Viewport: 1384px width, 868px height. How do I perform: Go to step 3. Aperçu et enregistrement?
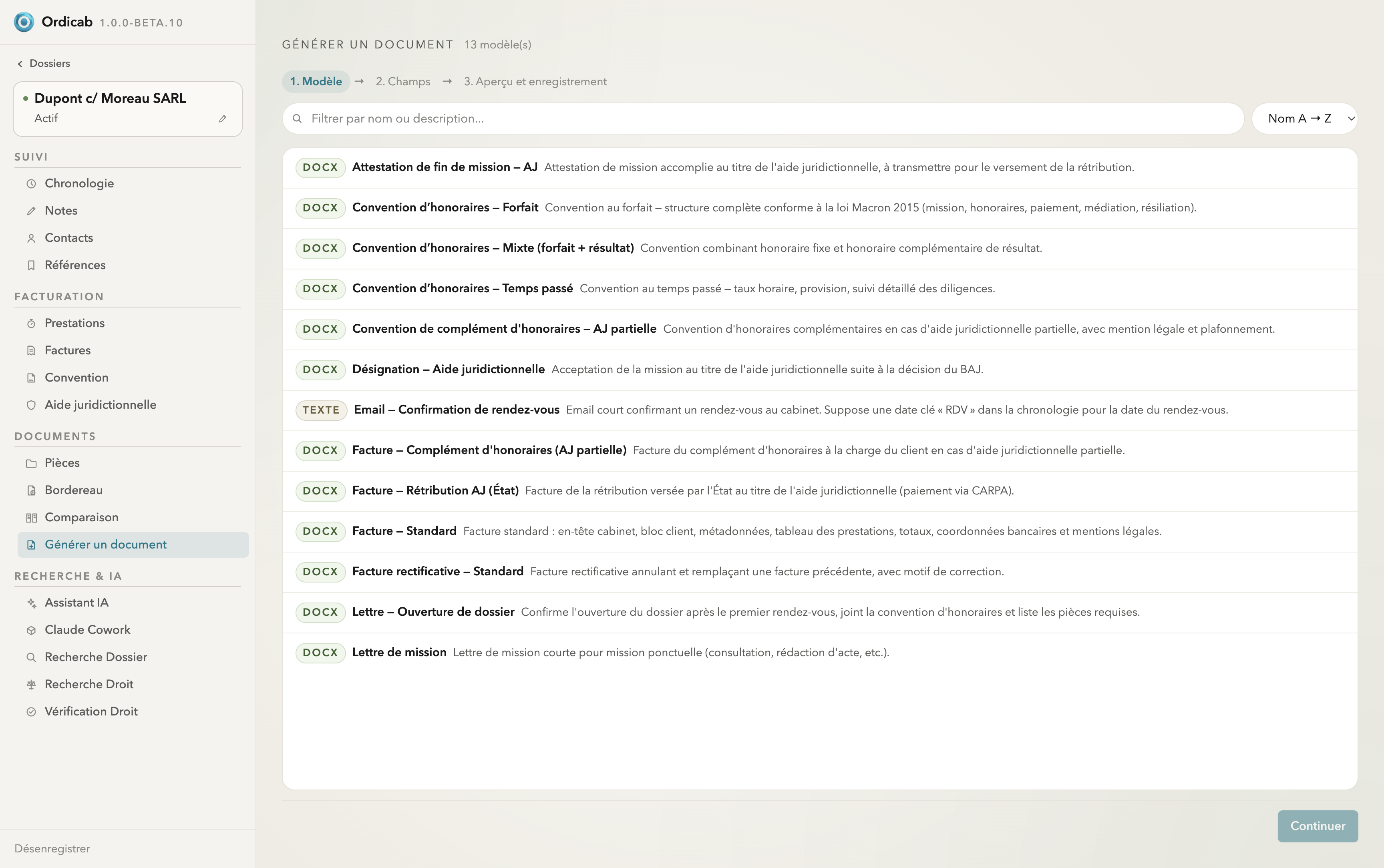click(x=535, y=82)
